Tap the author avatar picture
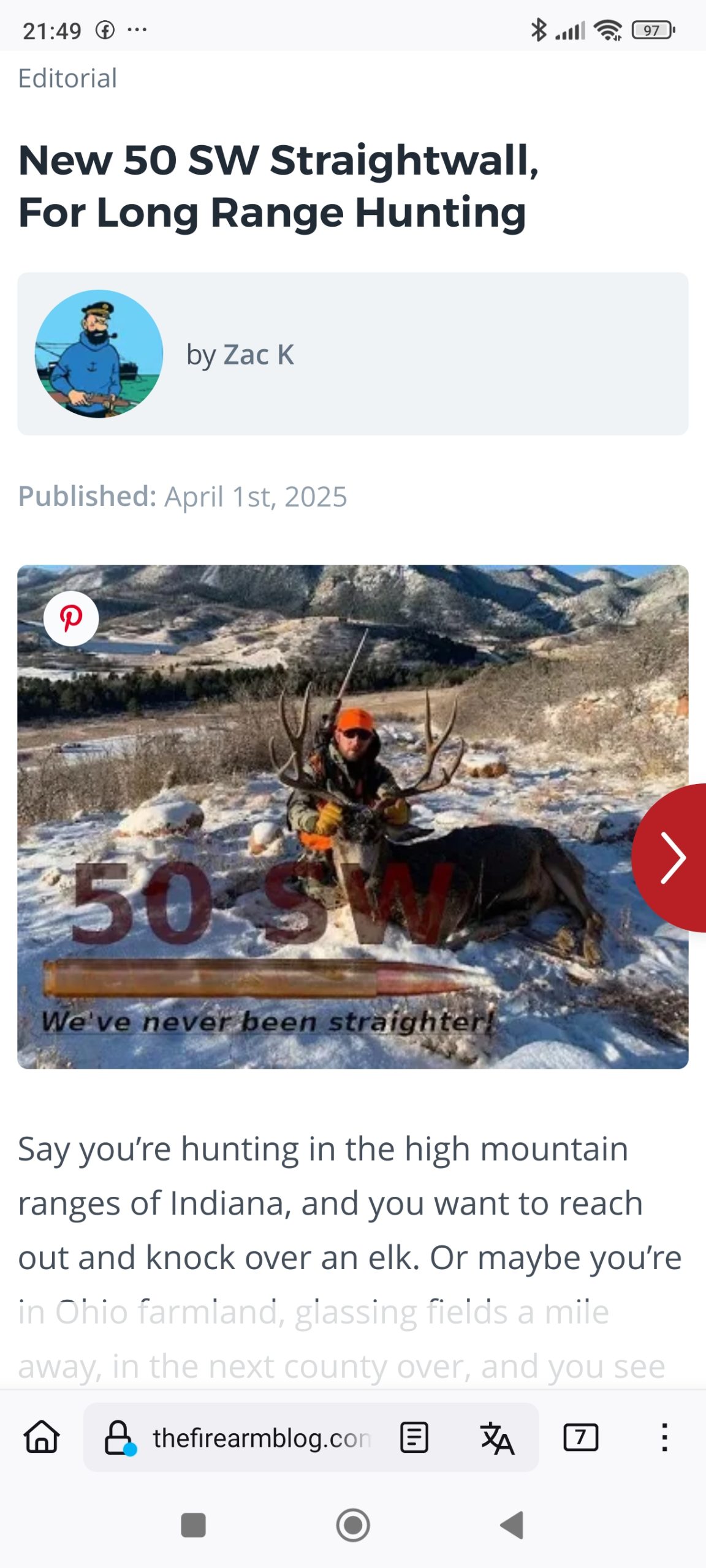The height and width of the screenshot is (1568, 706). [x=99, y=354]
